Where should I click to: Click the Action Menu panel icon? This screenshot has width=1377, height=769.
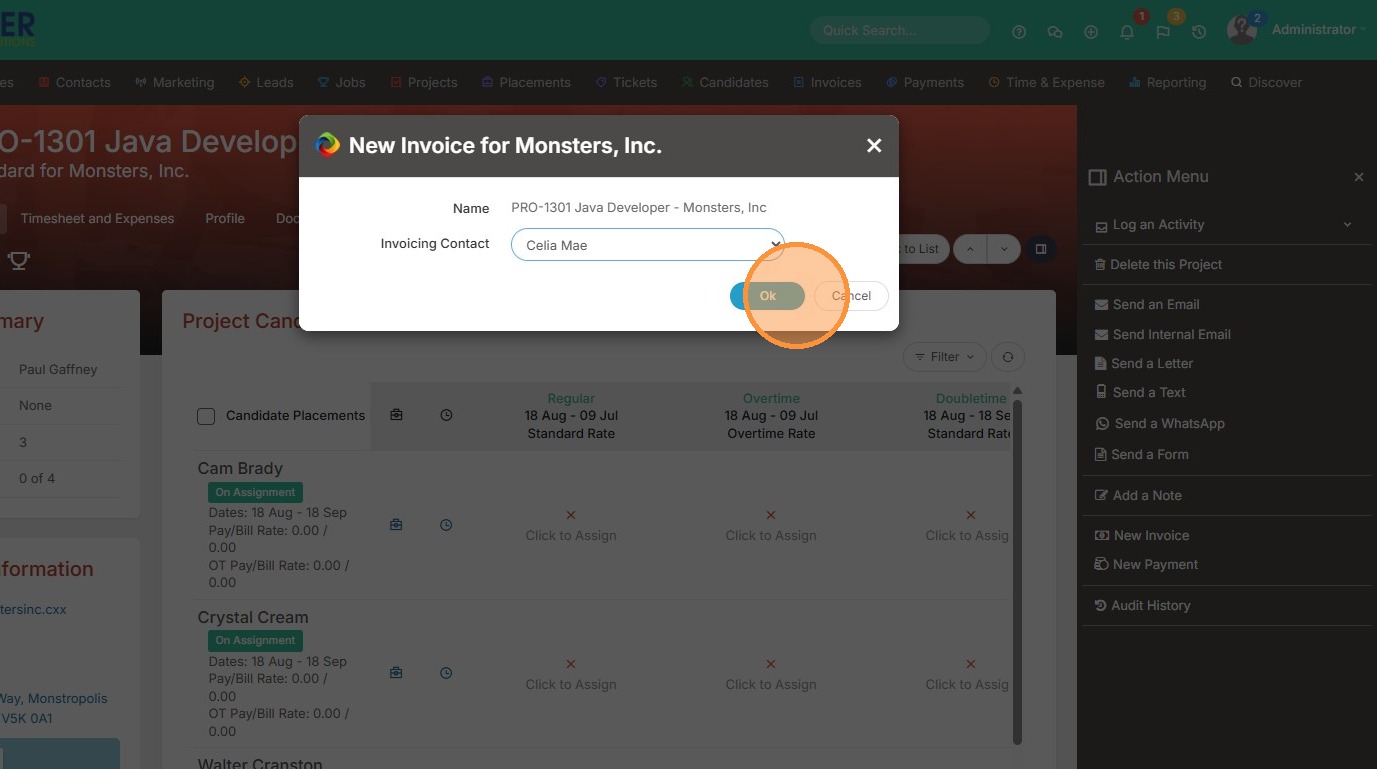[1097, 177]
